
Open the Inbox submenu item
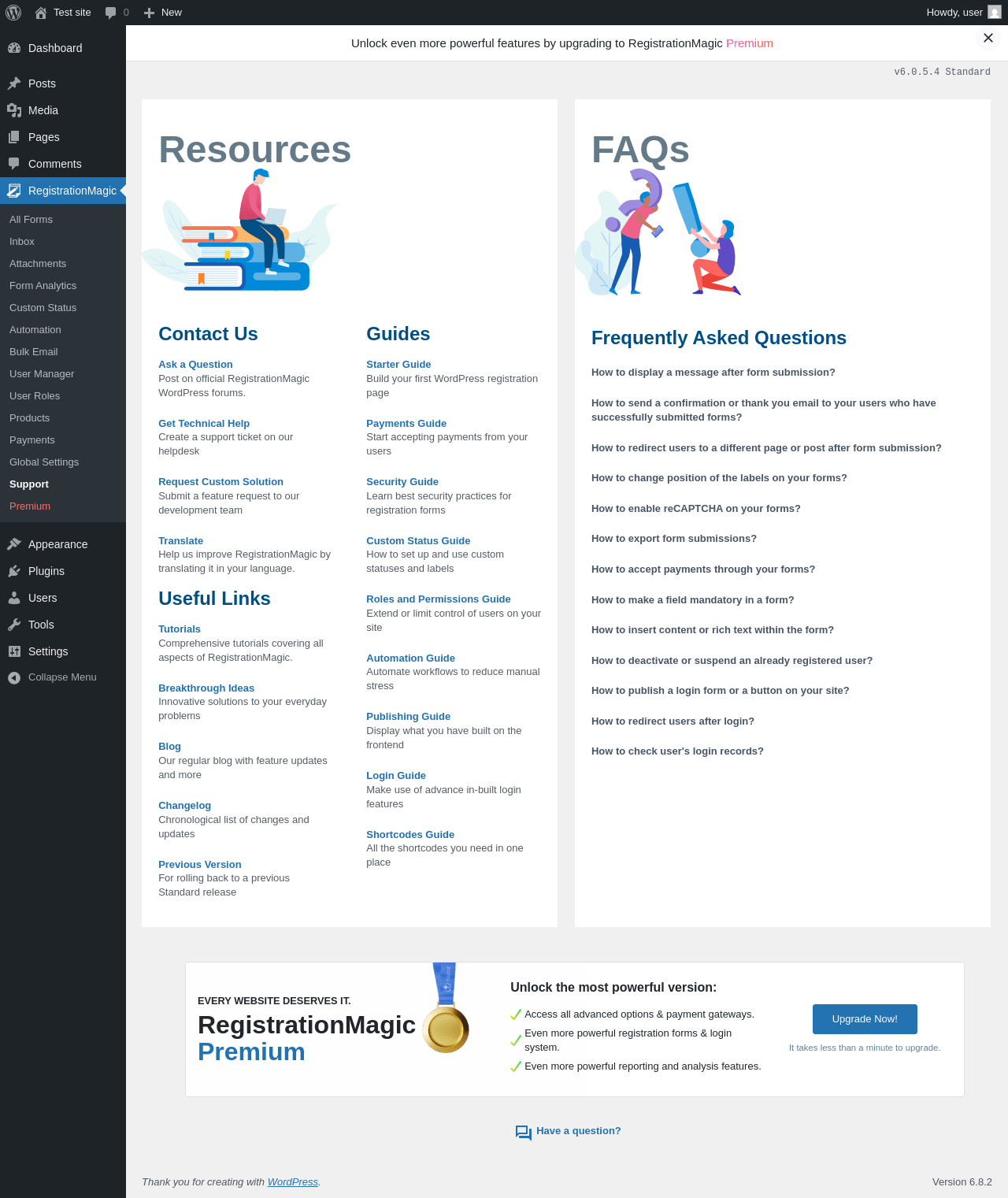22,242
